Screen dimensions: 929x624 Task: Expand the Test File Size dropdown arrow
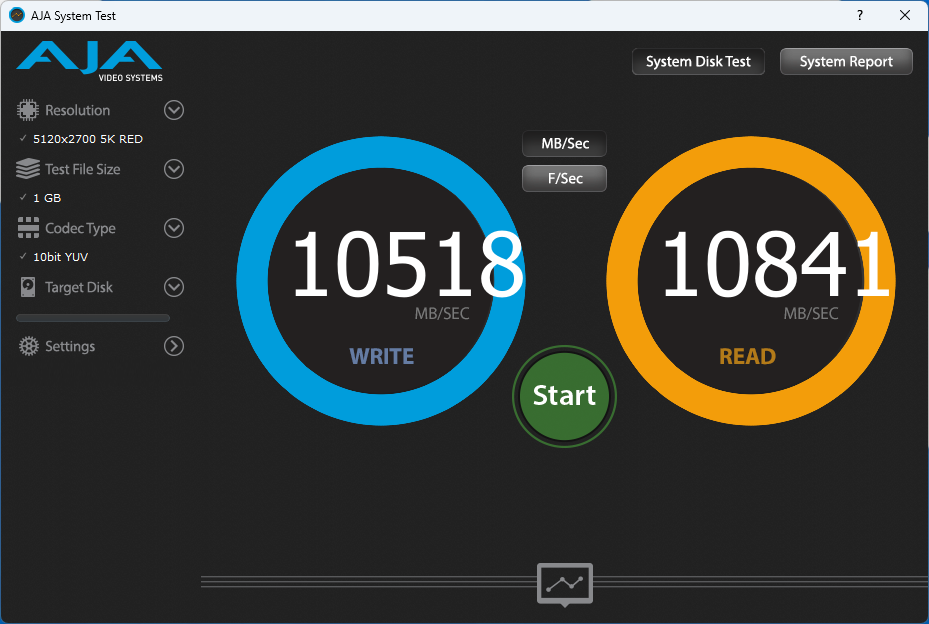pos(174,169)
